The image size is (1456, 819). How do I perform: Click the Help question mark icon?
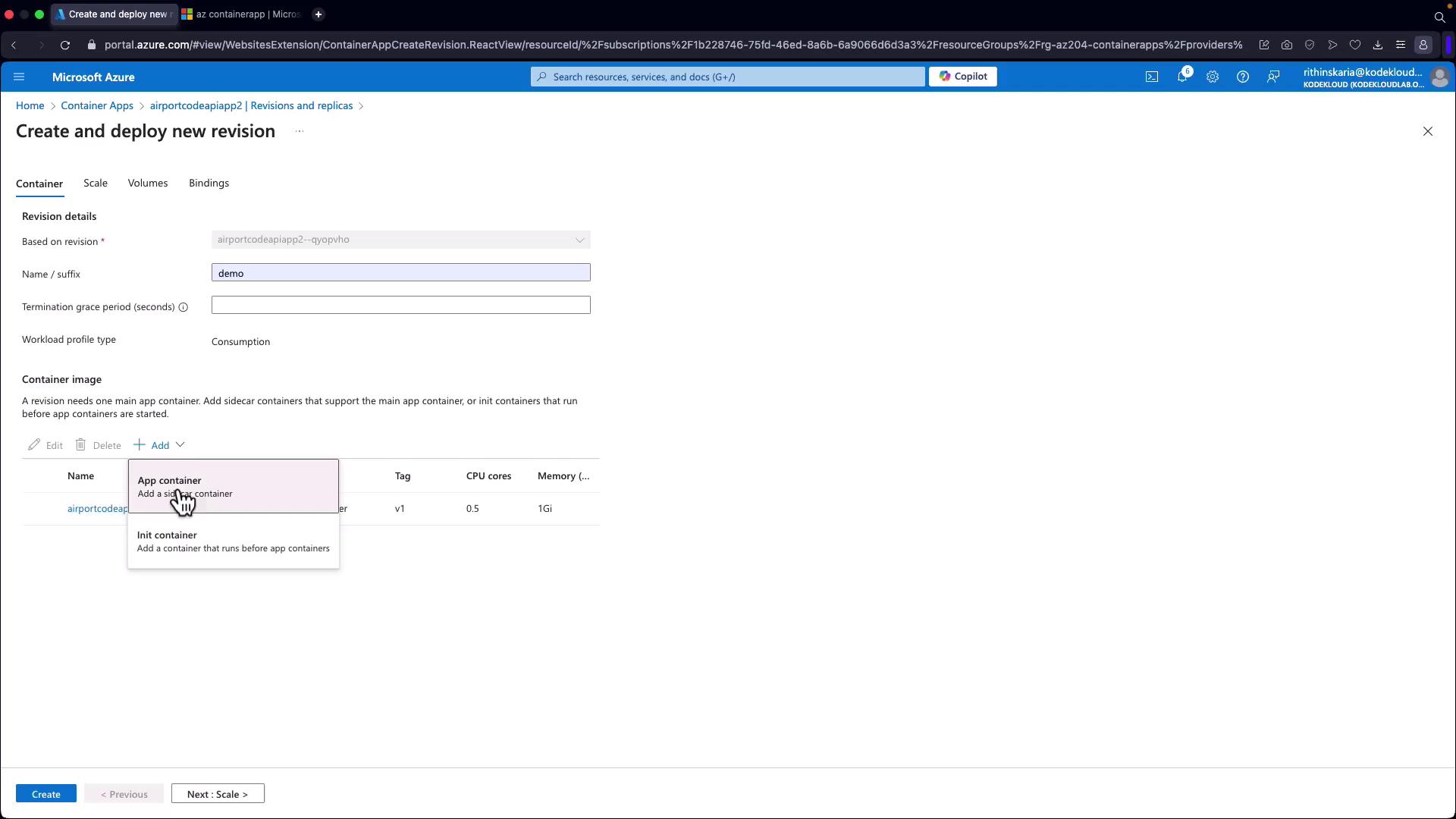coord(1242,77)
